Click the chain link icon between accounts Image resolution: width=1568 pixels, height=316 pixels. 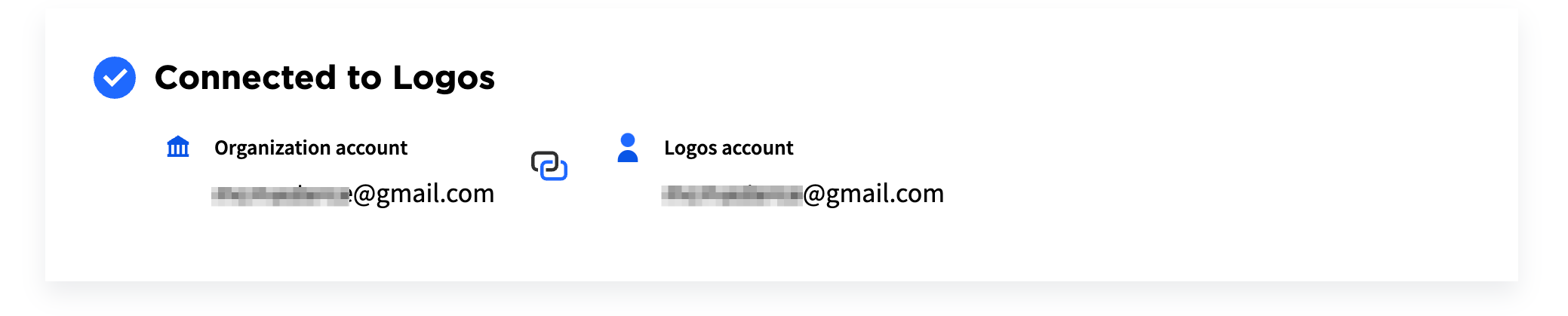coord(549,166)
